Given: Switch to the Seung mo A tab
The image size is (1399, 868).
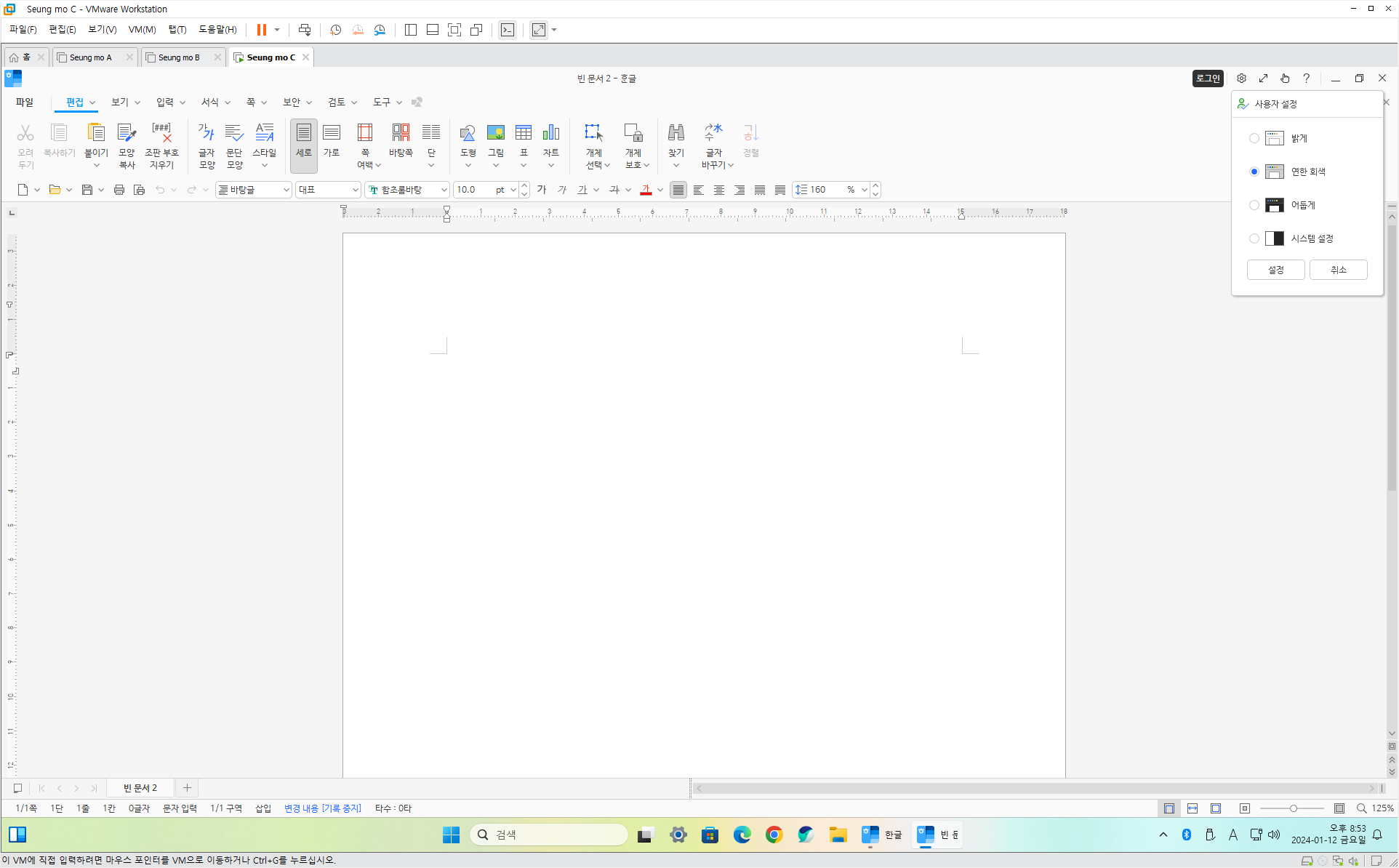Looking at the screenshot, I should click(x=91, y=57).
